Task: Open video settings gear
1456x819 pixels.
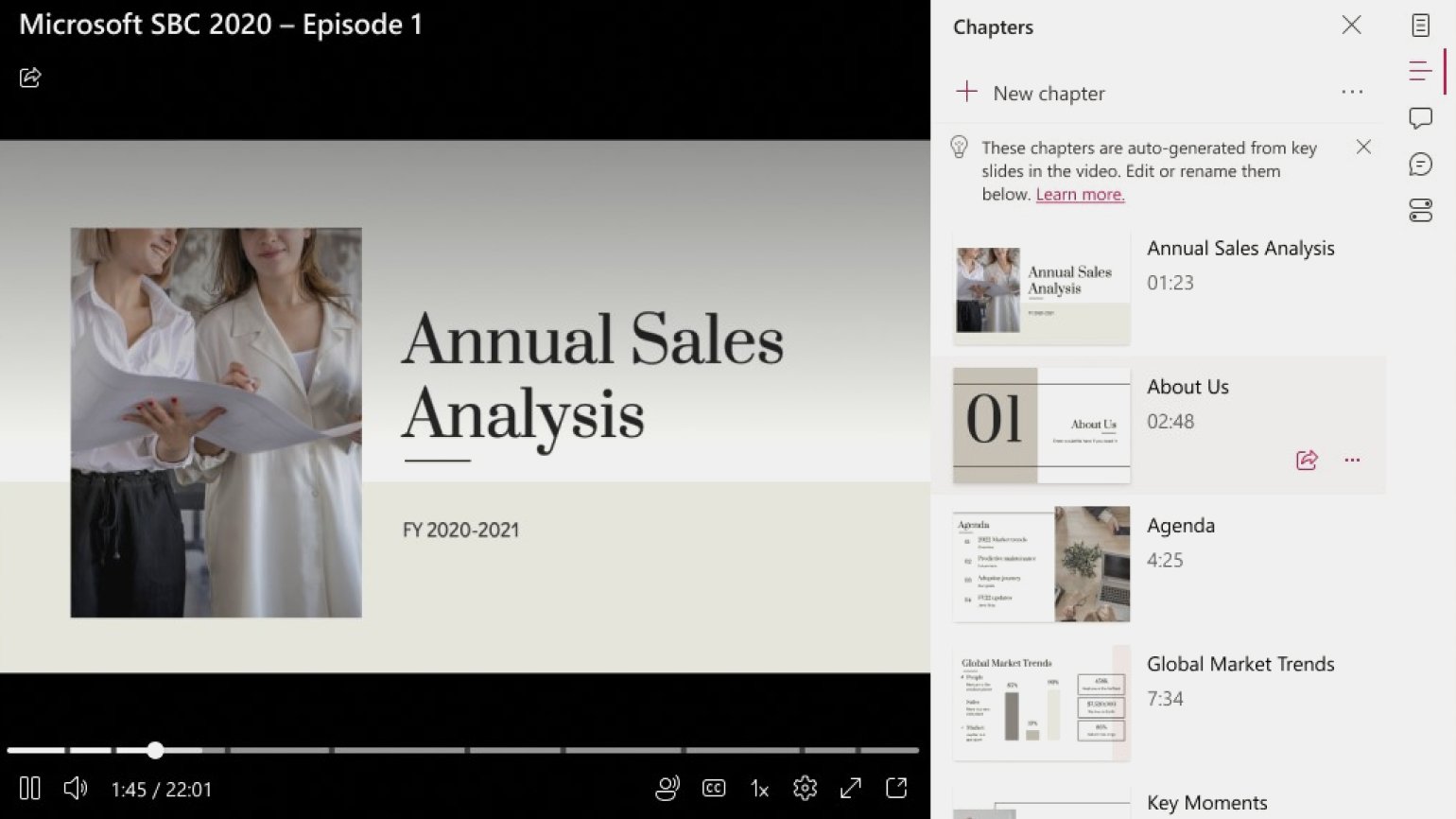Action: [805, 788]
